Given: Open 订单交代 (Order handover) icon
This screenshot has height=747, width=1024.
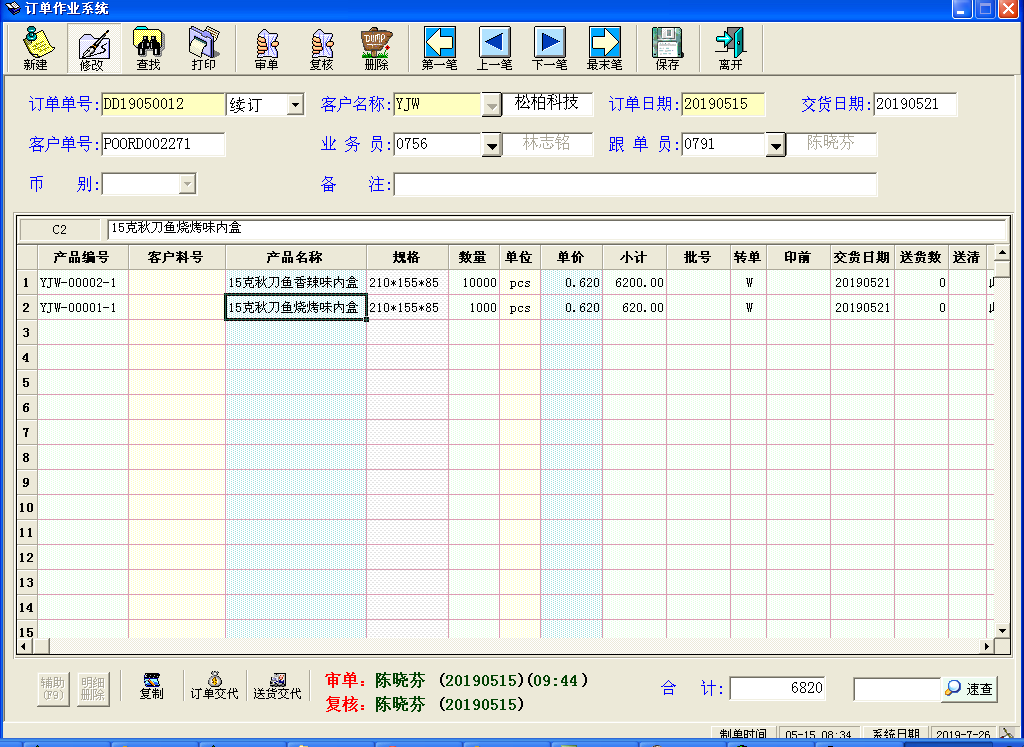Looking at the screenshot, I should click(214, 686).
